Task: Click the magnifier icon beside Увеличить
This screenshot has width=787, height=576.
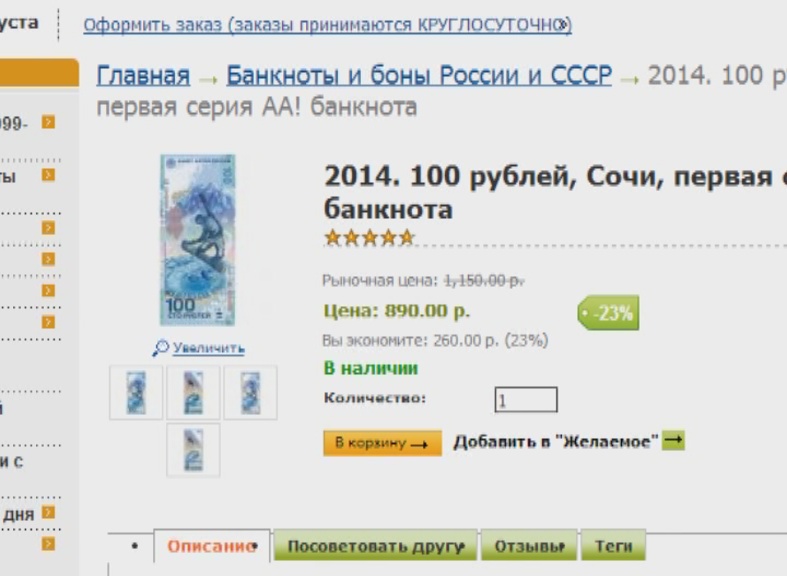Action: (161, 347)
